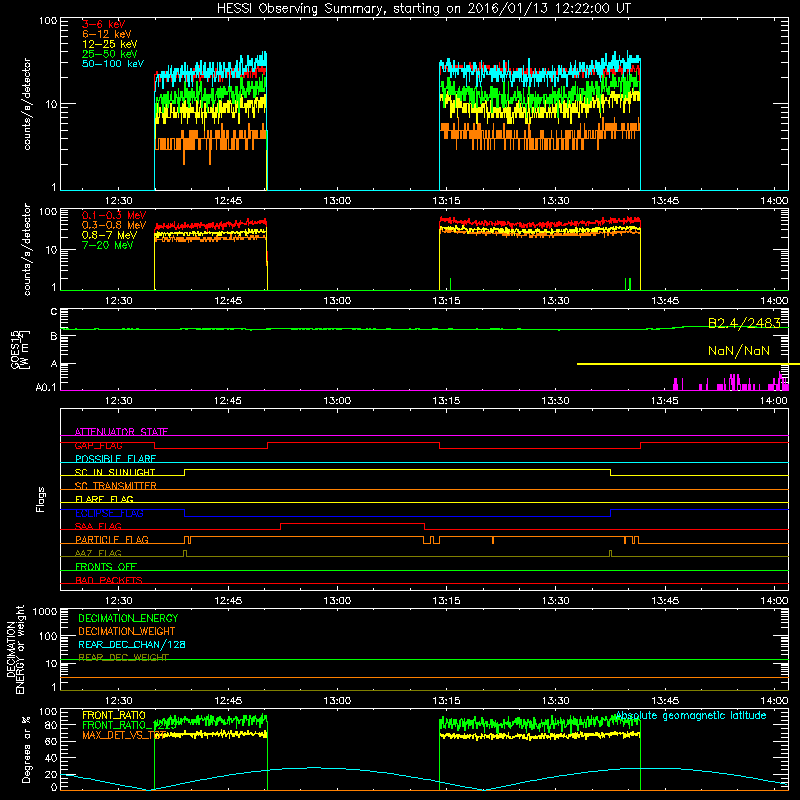This screenshot has height=800, width=800.
Task: Click the red SAA_FLAG raised step segment
Action: [x=353, y=523]
